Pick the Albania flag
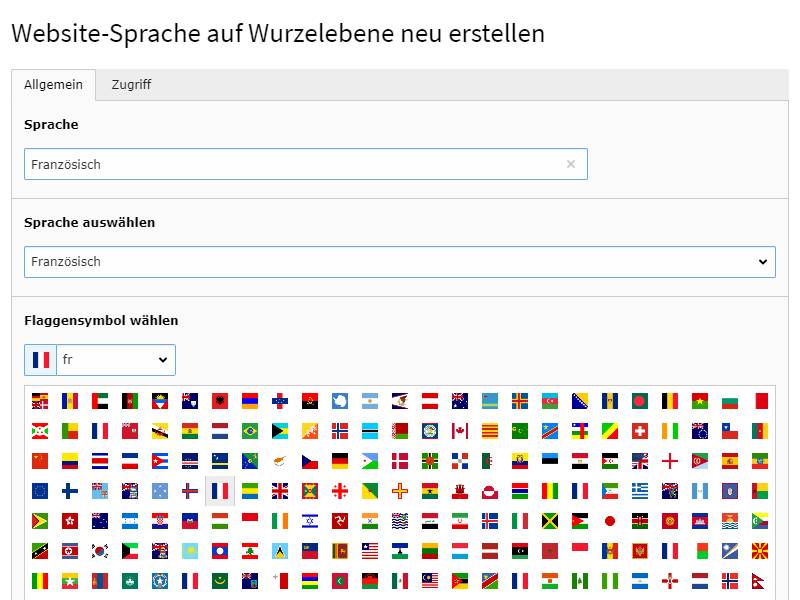Image resolution: width=800 pixels, height=600 pixels. (x=220, y=401)
